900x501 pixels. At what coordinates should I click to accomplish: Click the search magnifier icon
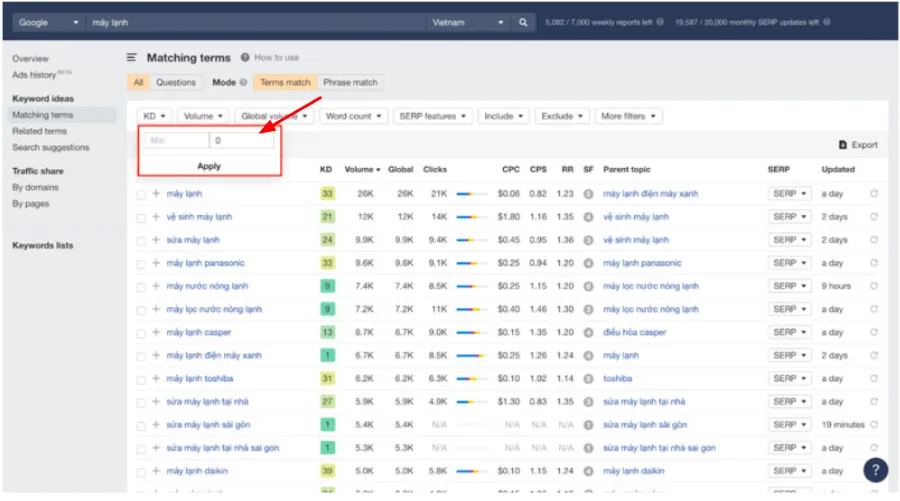click(x=523, y=22)
